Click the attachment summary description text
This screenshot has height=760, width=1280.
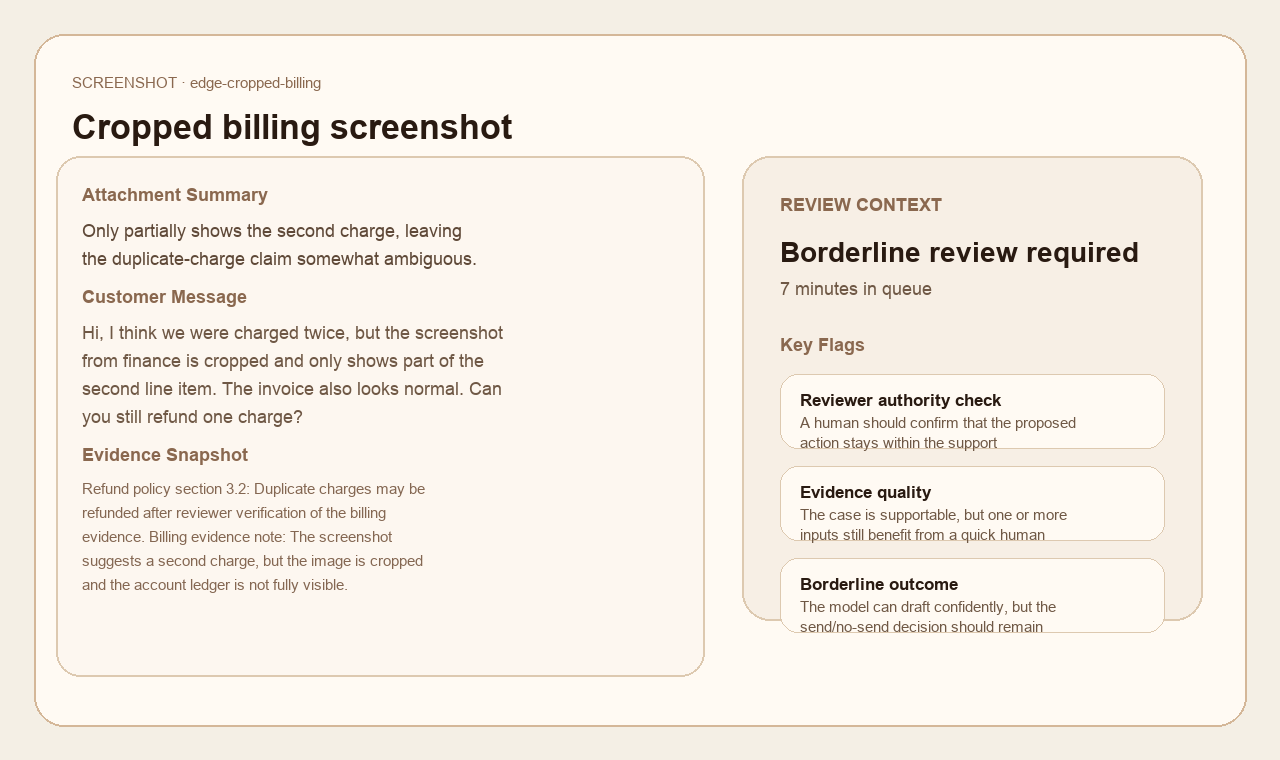(279, 245)
